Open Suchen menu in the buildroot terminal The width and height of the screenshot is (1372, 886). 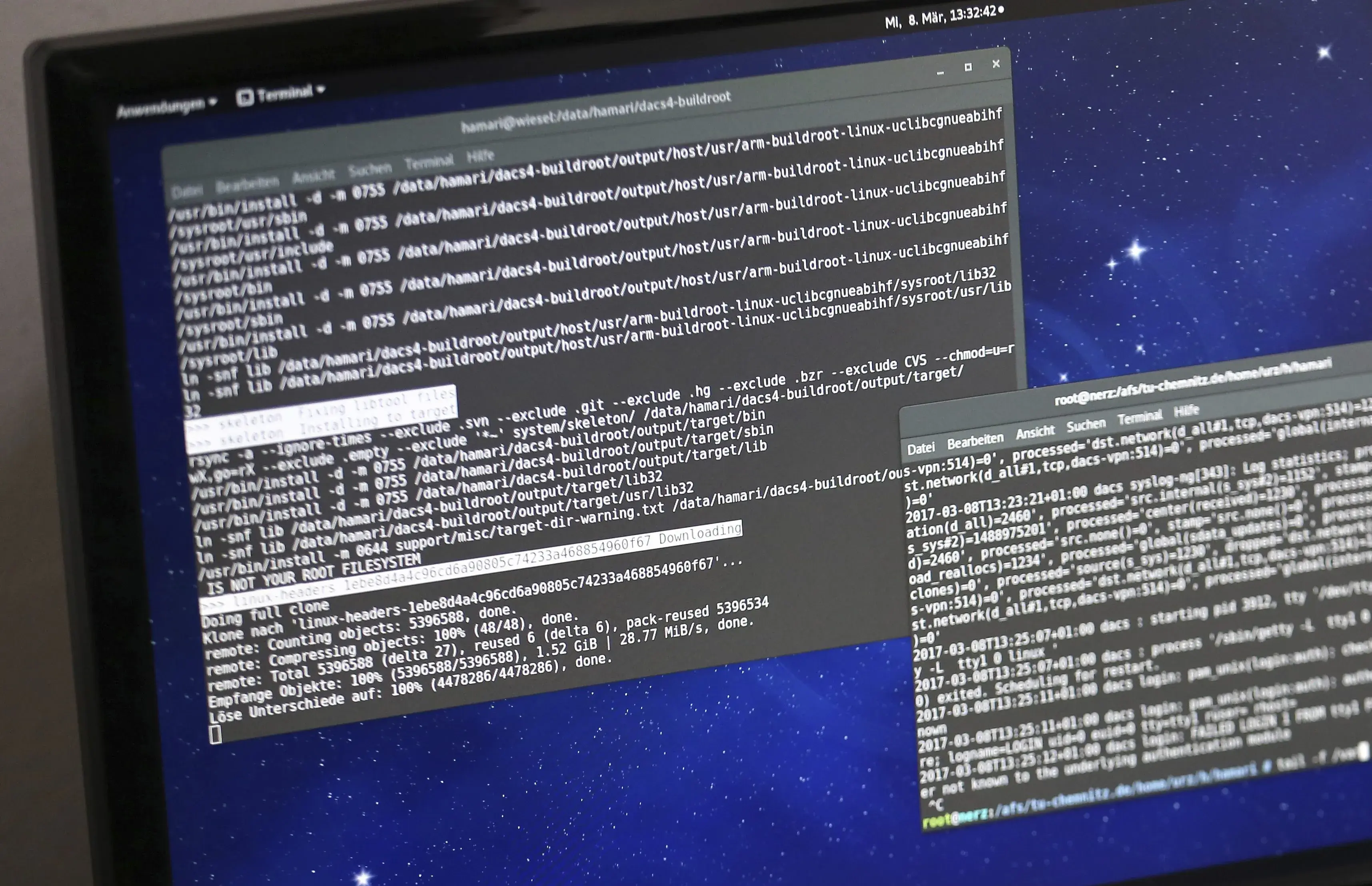point(369,169)
